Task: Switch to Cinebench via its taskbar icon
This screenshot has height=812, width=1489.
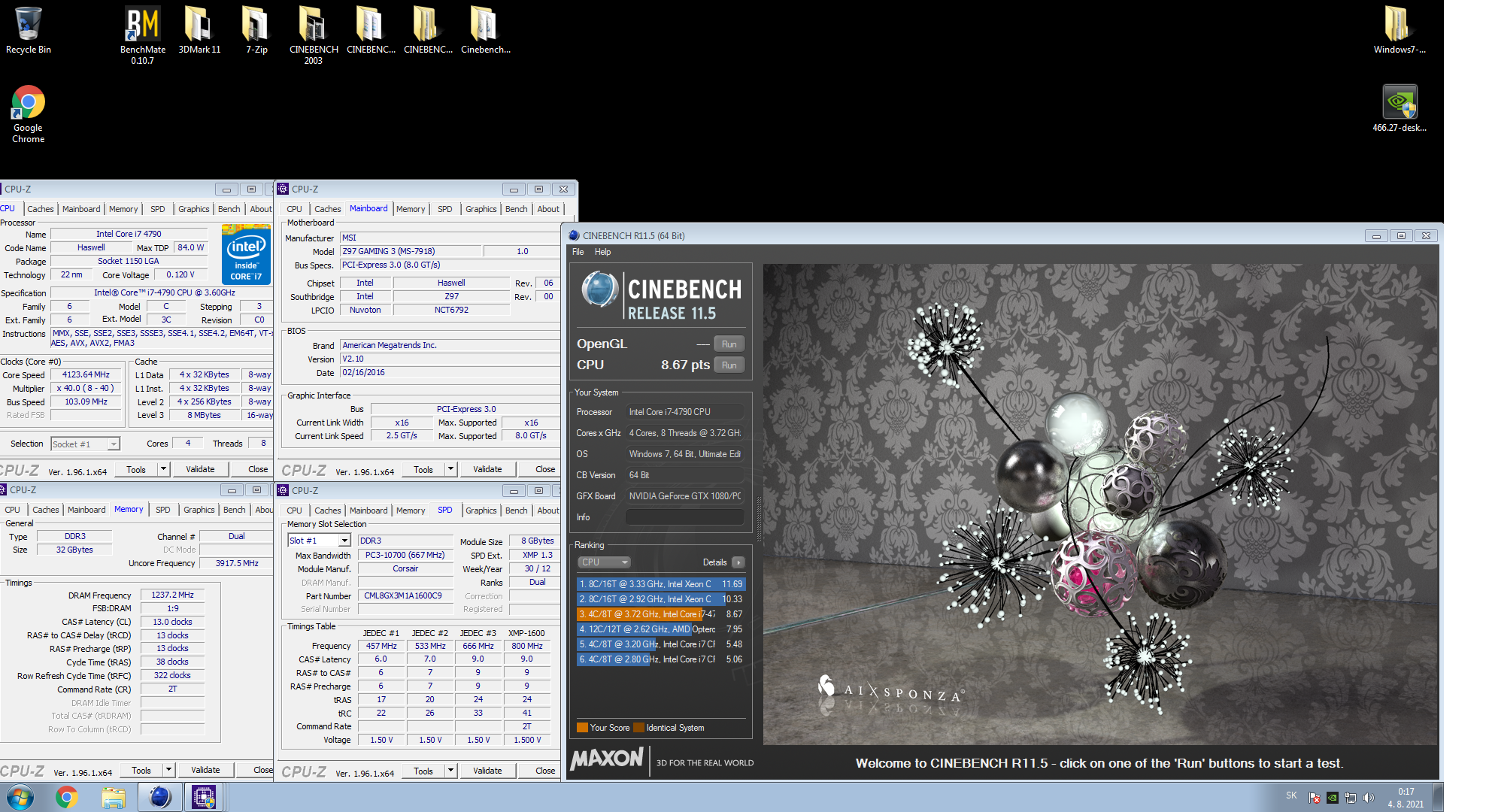Action: tap(159, 797)
